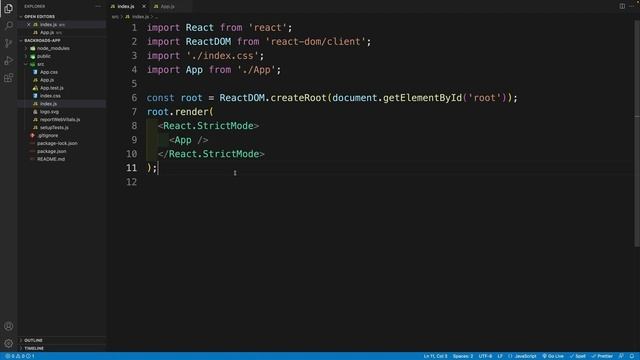Click the Prettier status bar item
The width and height of the screenshot is (640, 360).
(x=602, y=356)
